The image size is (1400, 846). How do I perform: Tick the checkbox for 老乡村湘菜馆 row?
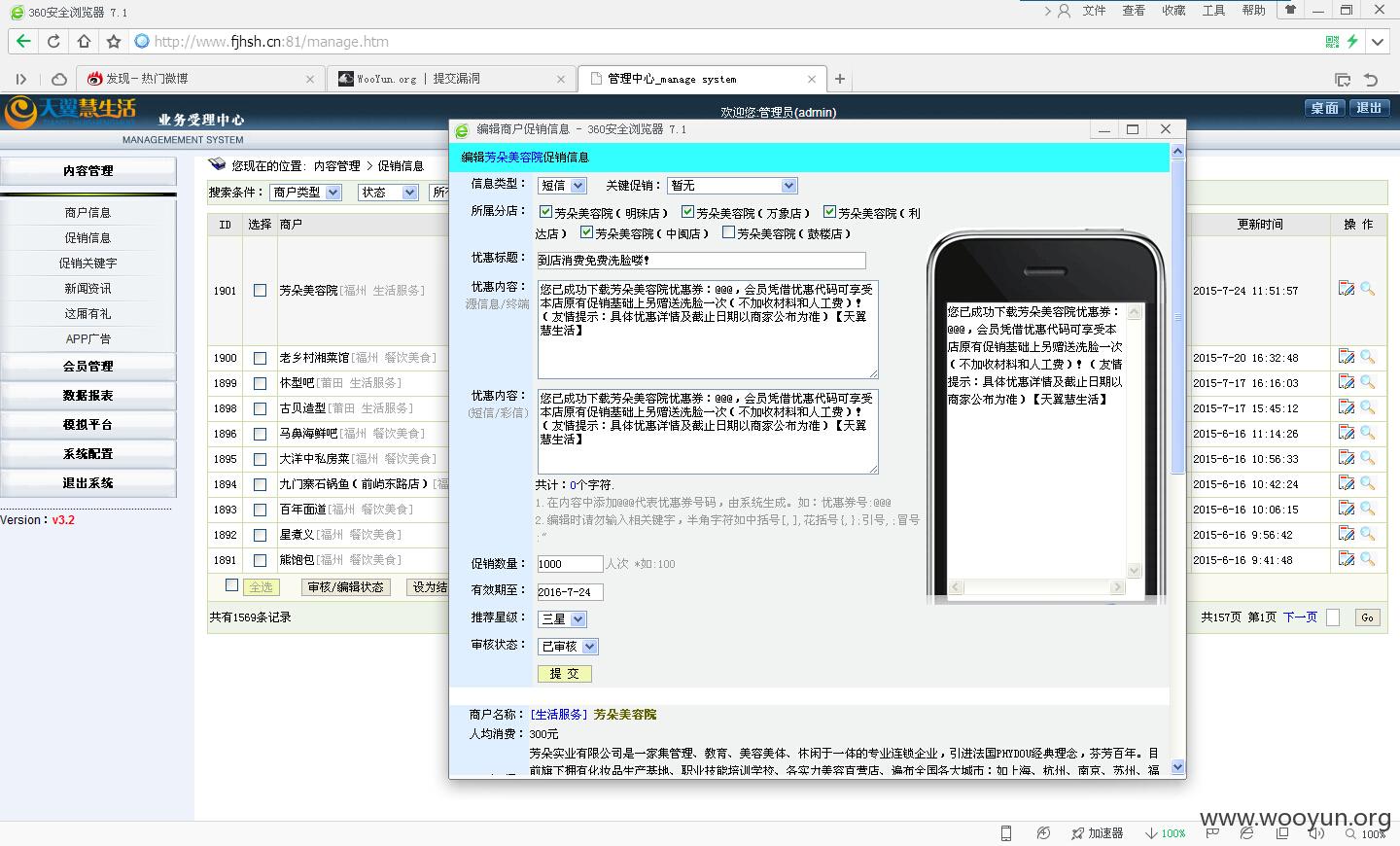(x=260, y=358)
